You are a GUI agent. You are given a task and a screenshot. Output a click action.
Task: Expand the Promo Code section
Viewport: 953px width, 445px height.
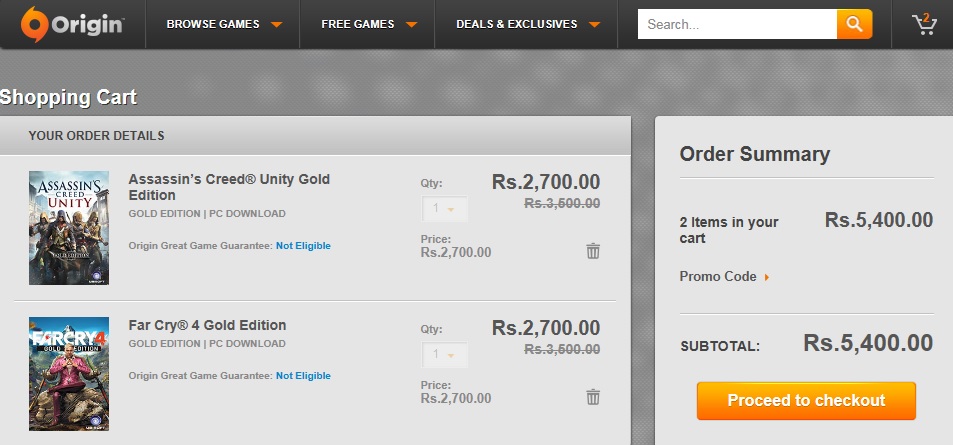click(724, 277)
